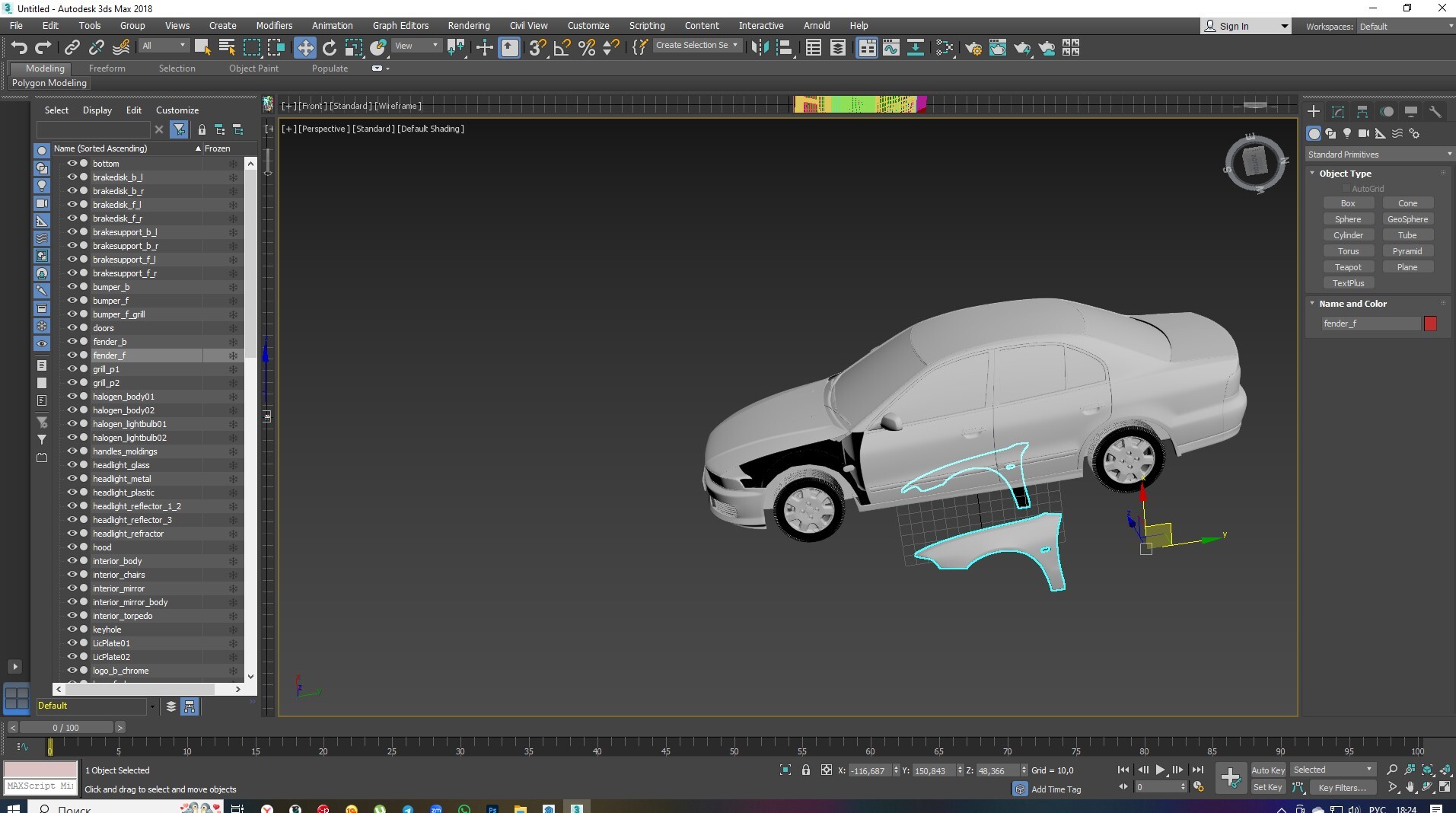Click the red object color swatch
This screenshot has width=1456, height=813.
[1430, 324]
